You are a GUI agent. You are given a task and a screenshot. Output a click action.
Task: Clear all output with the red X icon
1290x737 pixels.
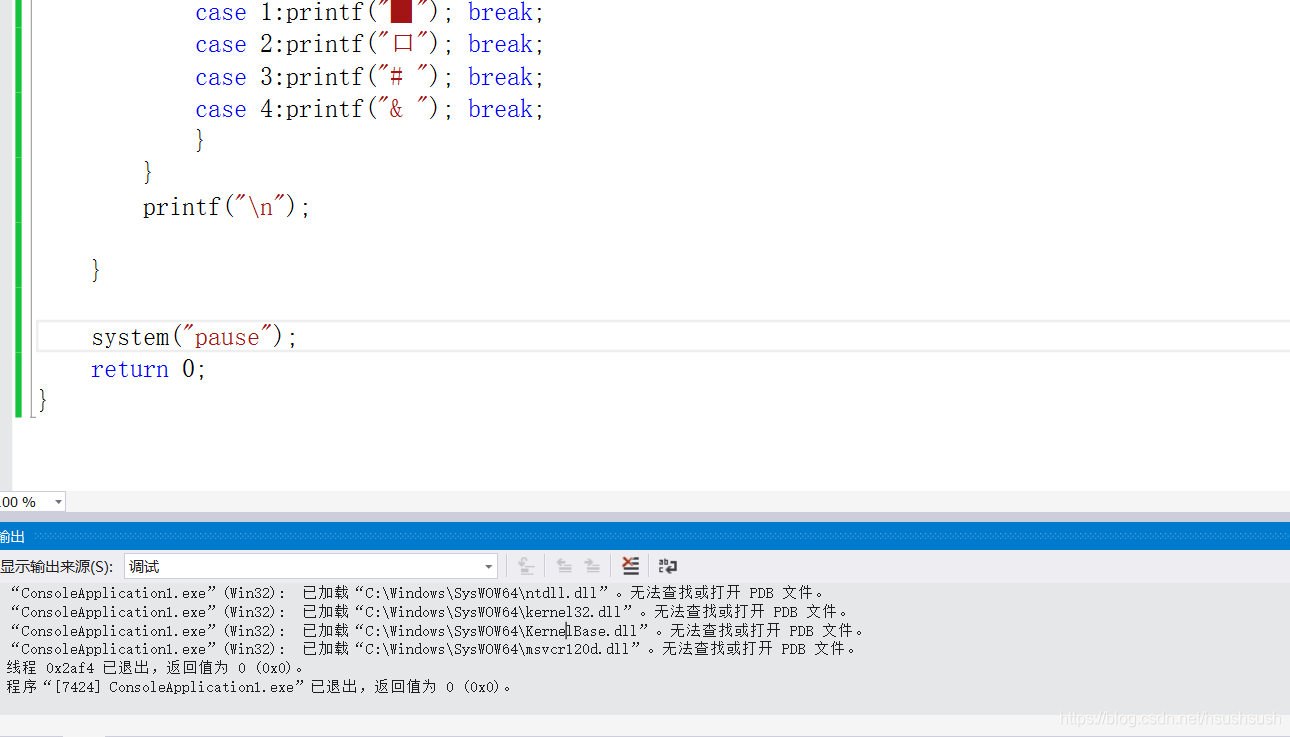tap(630, 567)
